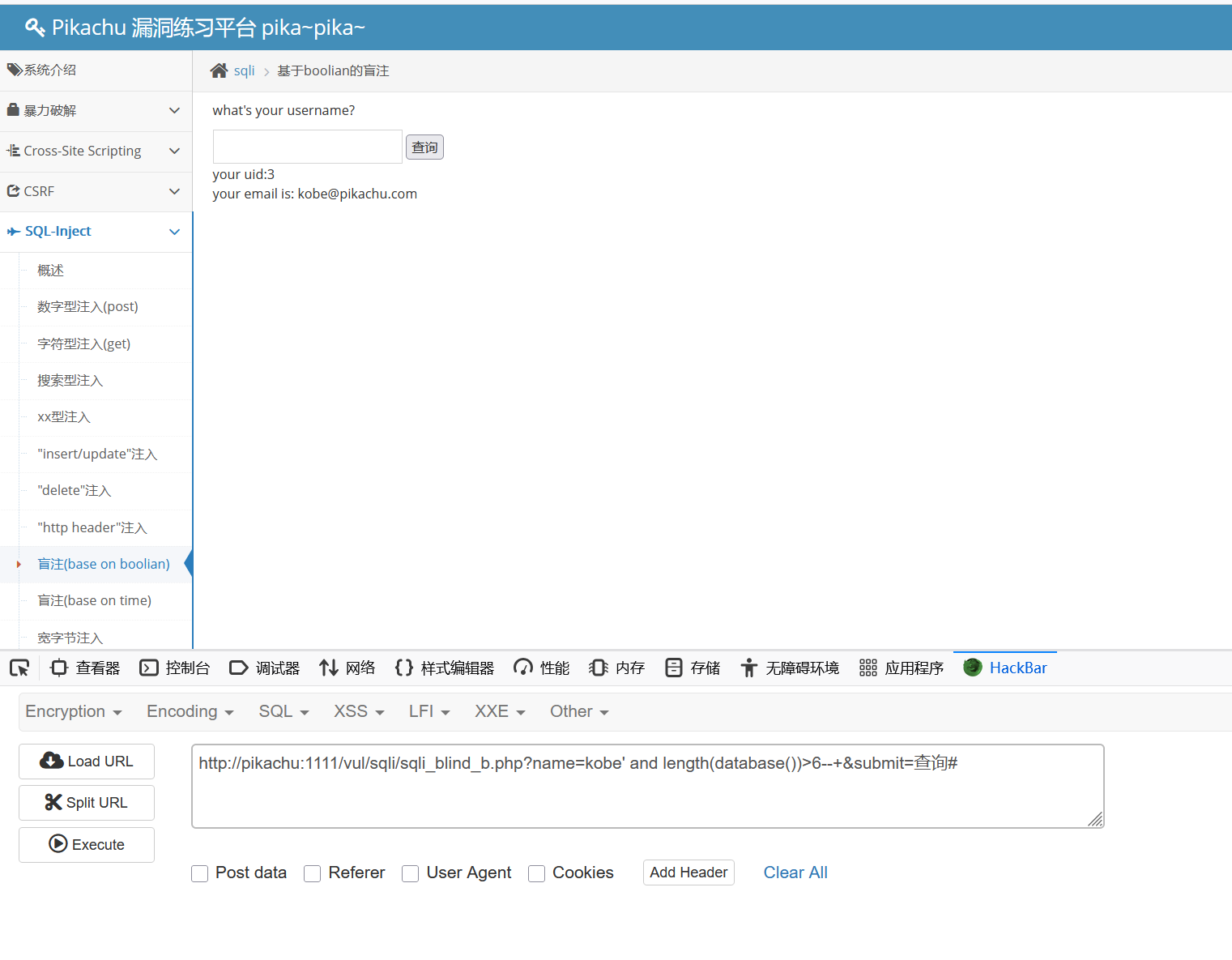Open the 宽字节注入 sidebar item

point(70,638)
